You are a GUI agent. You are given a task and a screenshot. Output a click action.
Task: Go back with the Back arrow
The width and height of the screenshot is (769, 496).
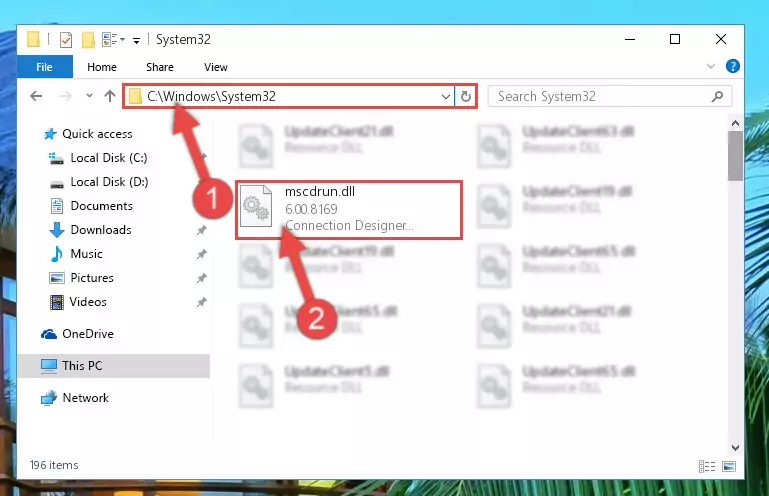point(36,96)
